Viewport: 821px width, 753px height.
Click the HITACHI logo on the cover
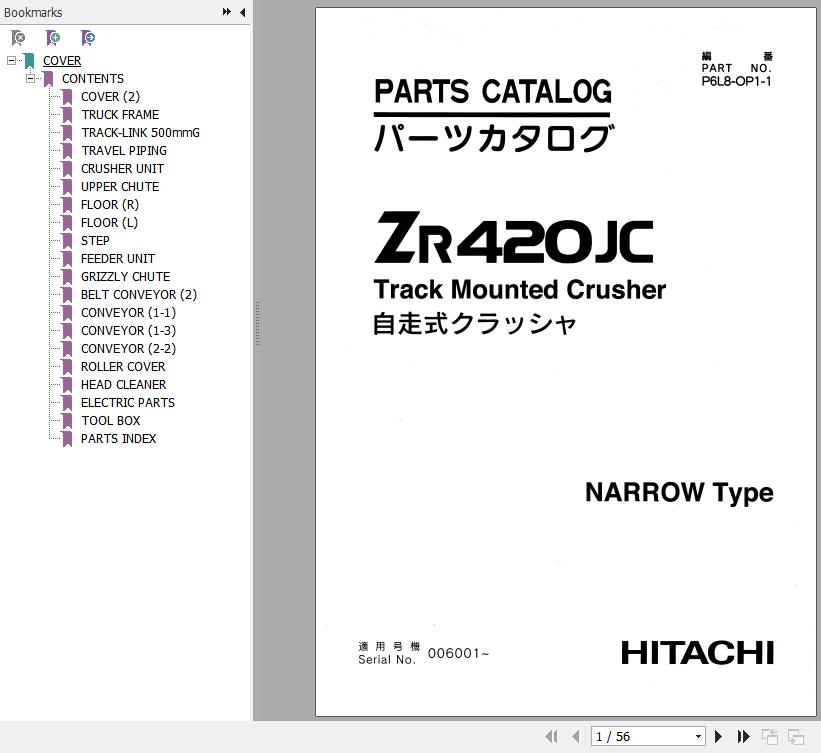click(697, 652)
